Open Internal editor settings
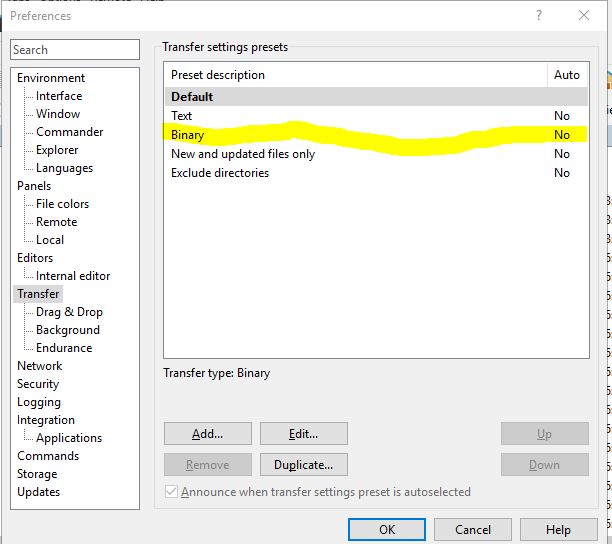Screen dimensions: 612x544 (73, 276)
